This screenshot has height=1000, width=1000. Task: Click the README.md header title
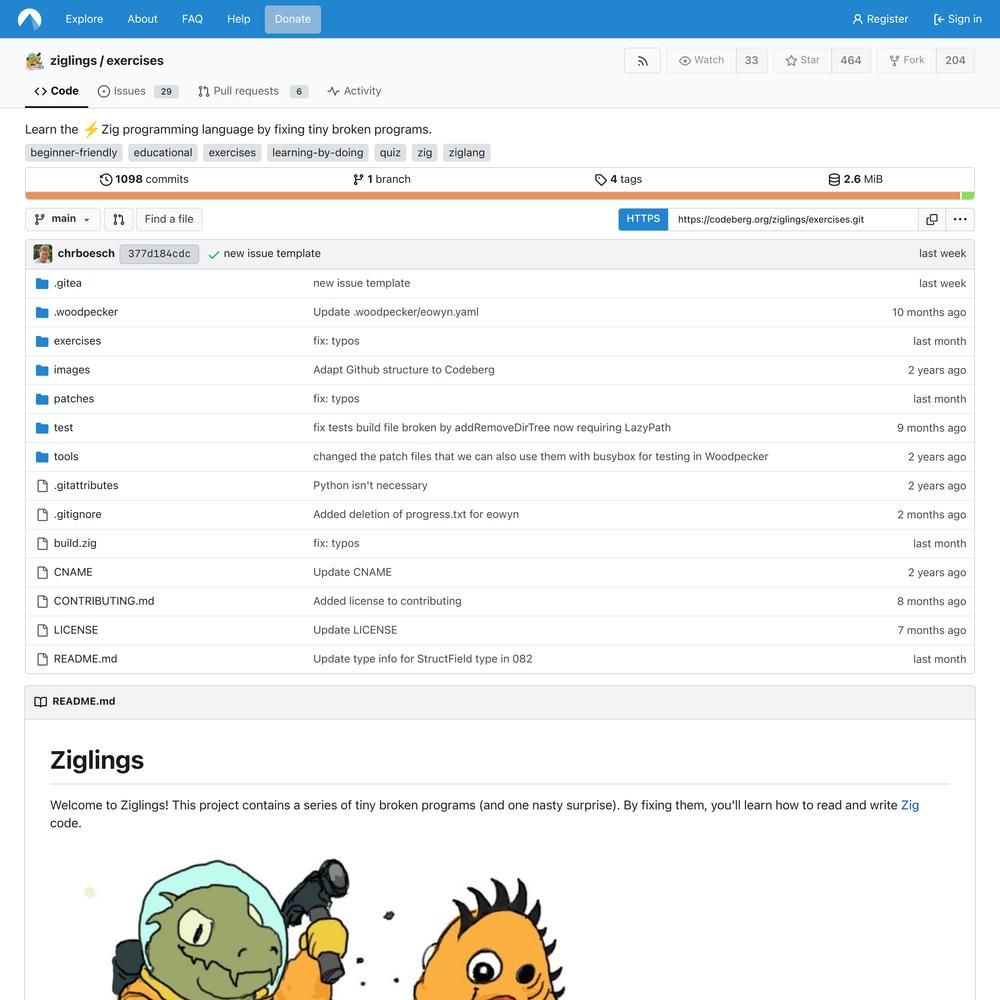point(84,701)
